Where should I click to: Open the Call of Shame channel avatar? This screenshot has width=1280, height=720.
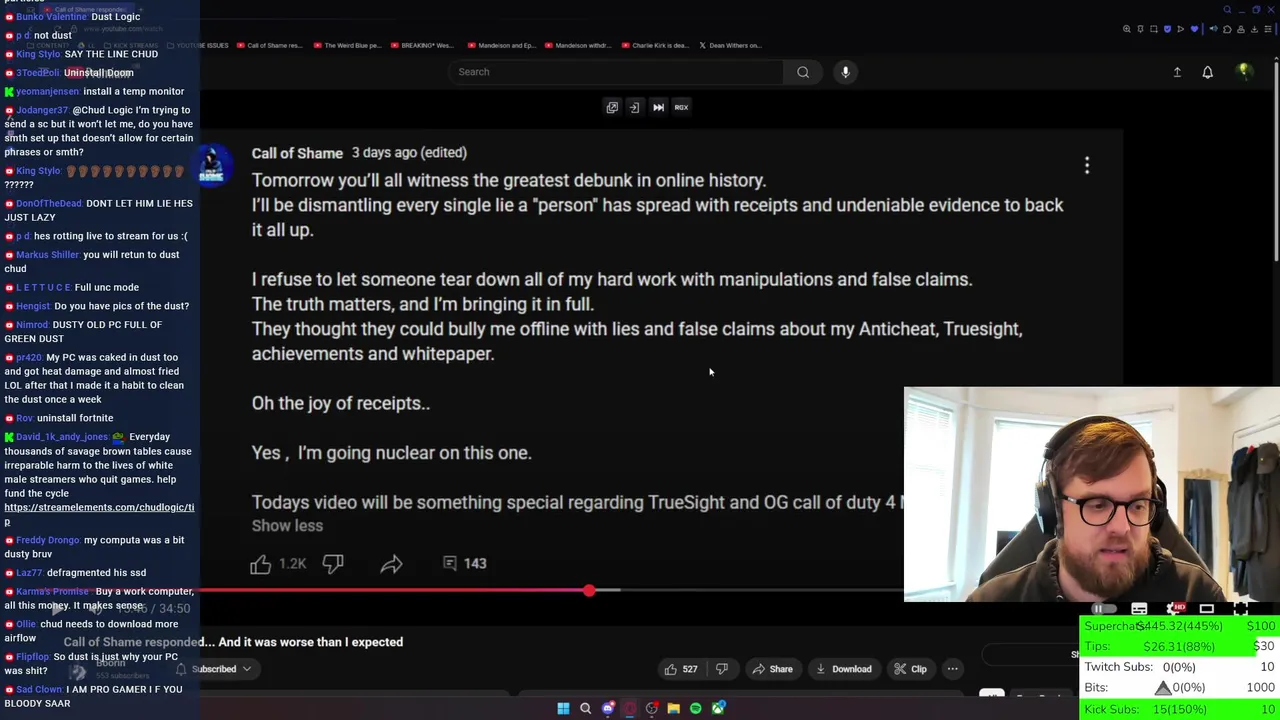click(x=212, y=166)
